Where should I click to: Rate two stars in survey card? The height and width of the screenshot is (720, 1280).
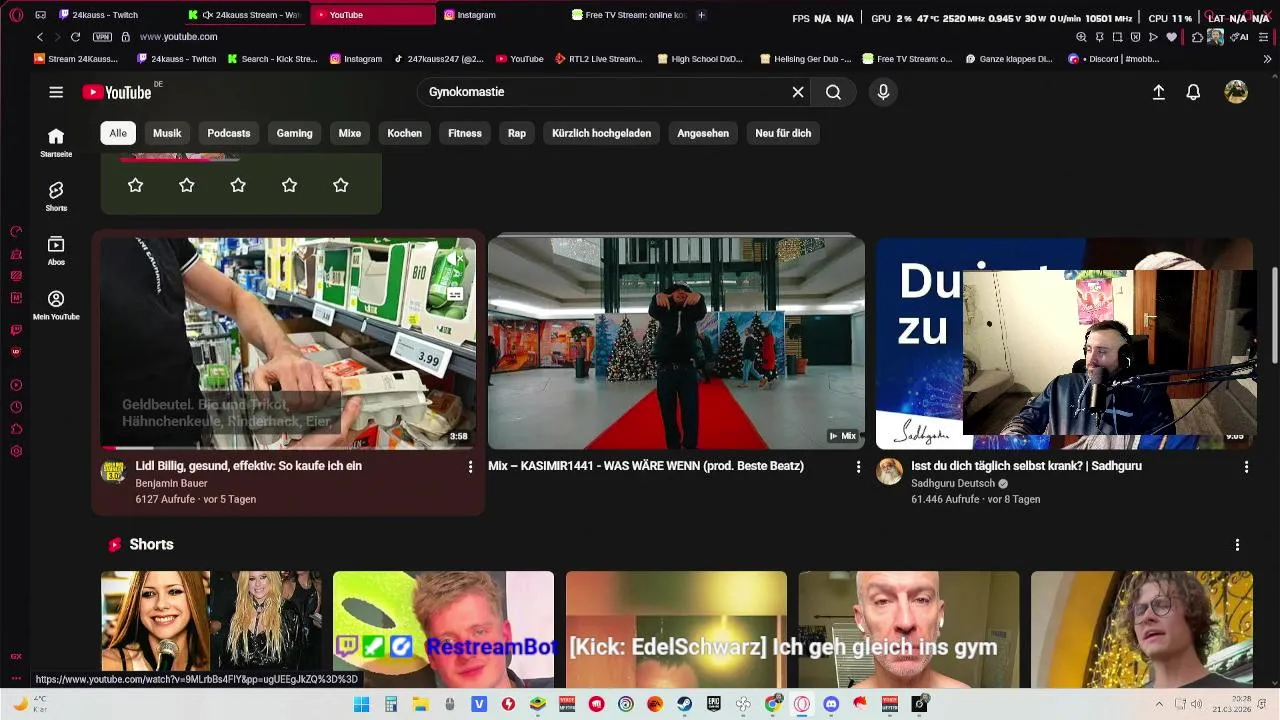(187, 185)
